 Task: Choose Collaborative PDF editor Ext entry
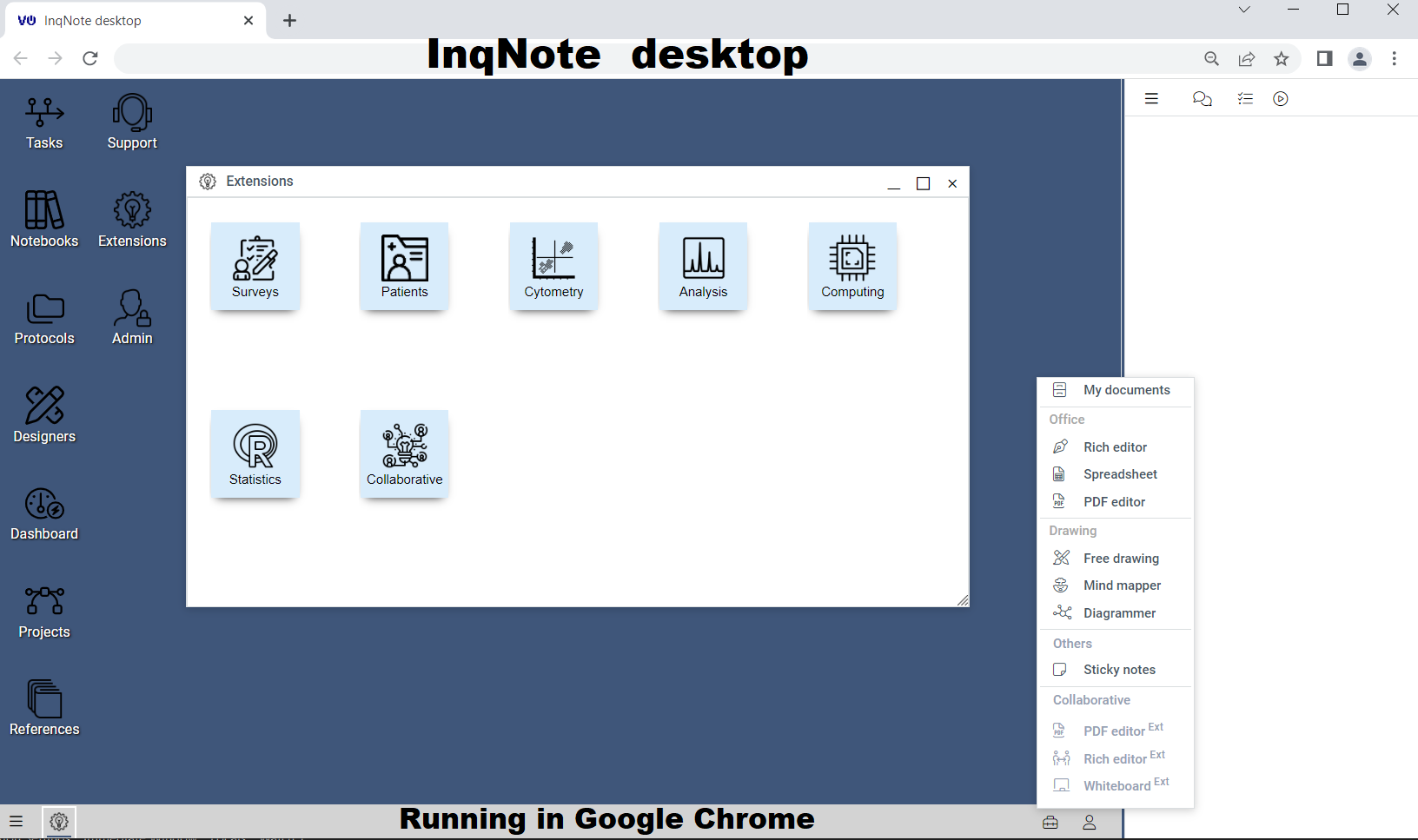[1116, 731]
